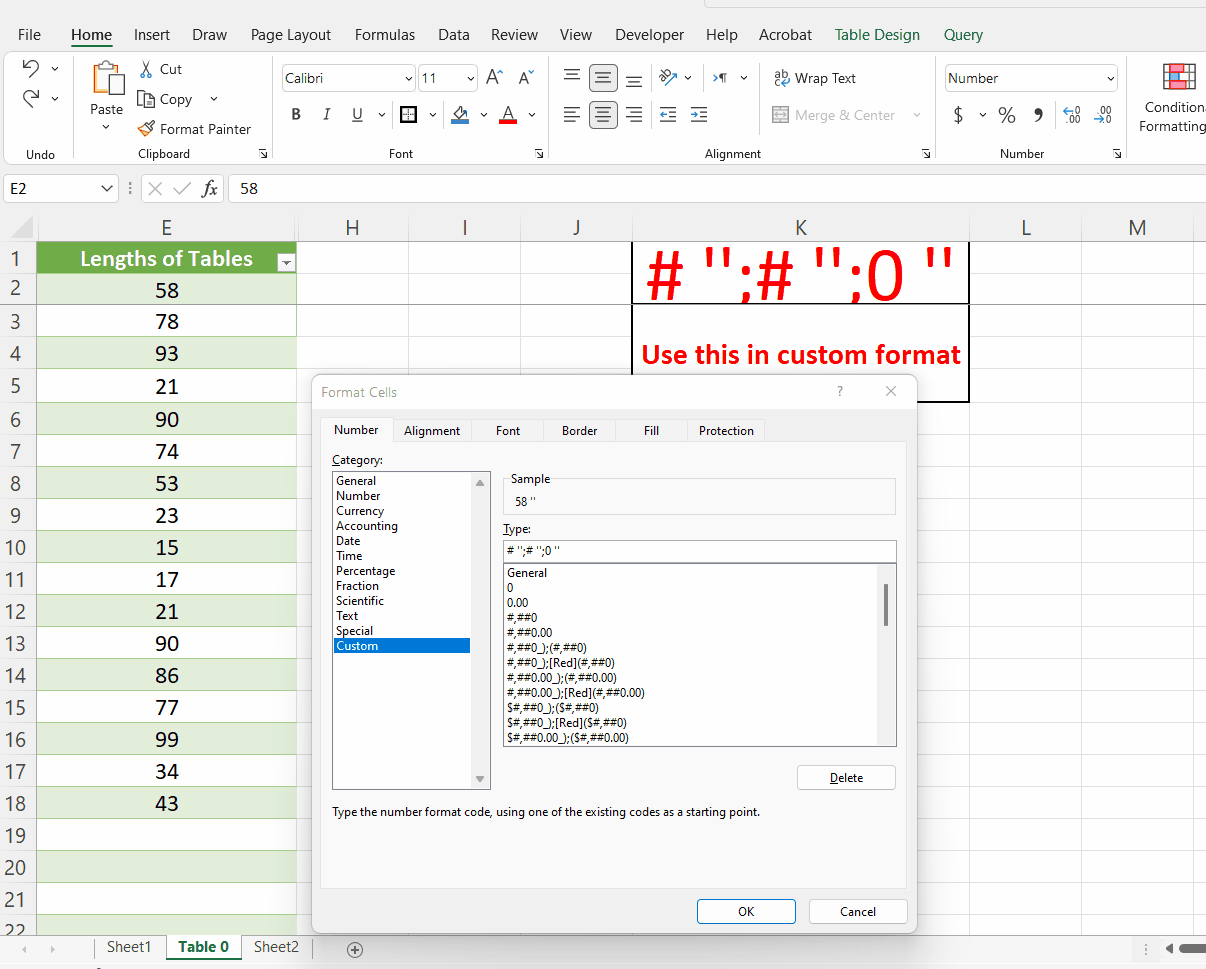The height and width of the screenshot is (969, 1206).
Task: Open the font color swatch dropdown
Action: click(532, 115)
